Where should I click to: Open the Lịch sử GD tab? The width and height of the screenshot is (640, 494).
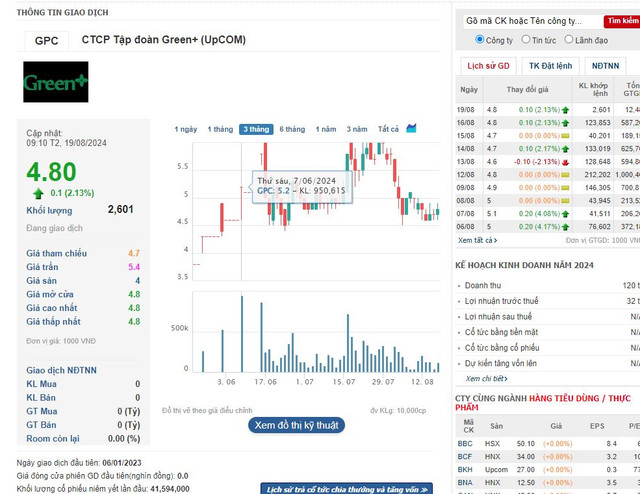488,66
